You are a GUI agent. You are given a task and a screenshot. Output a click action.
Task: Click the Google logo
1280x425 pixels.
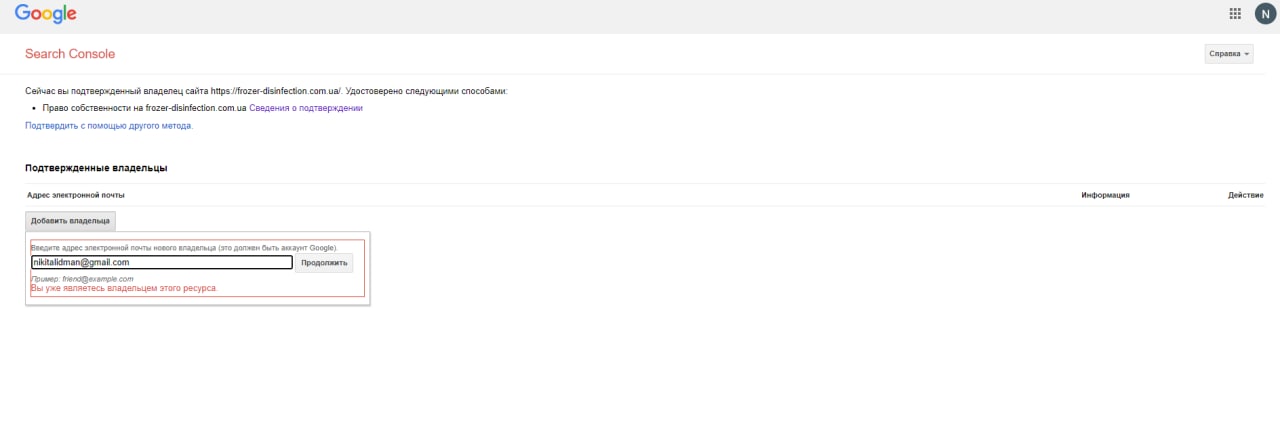click(x=45, y=14)
